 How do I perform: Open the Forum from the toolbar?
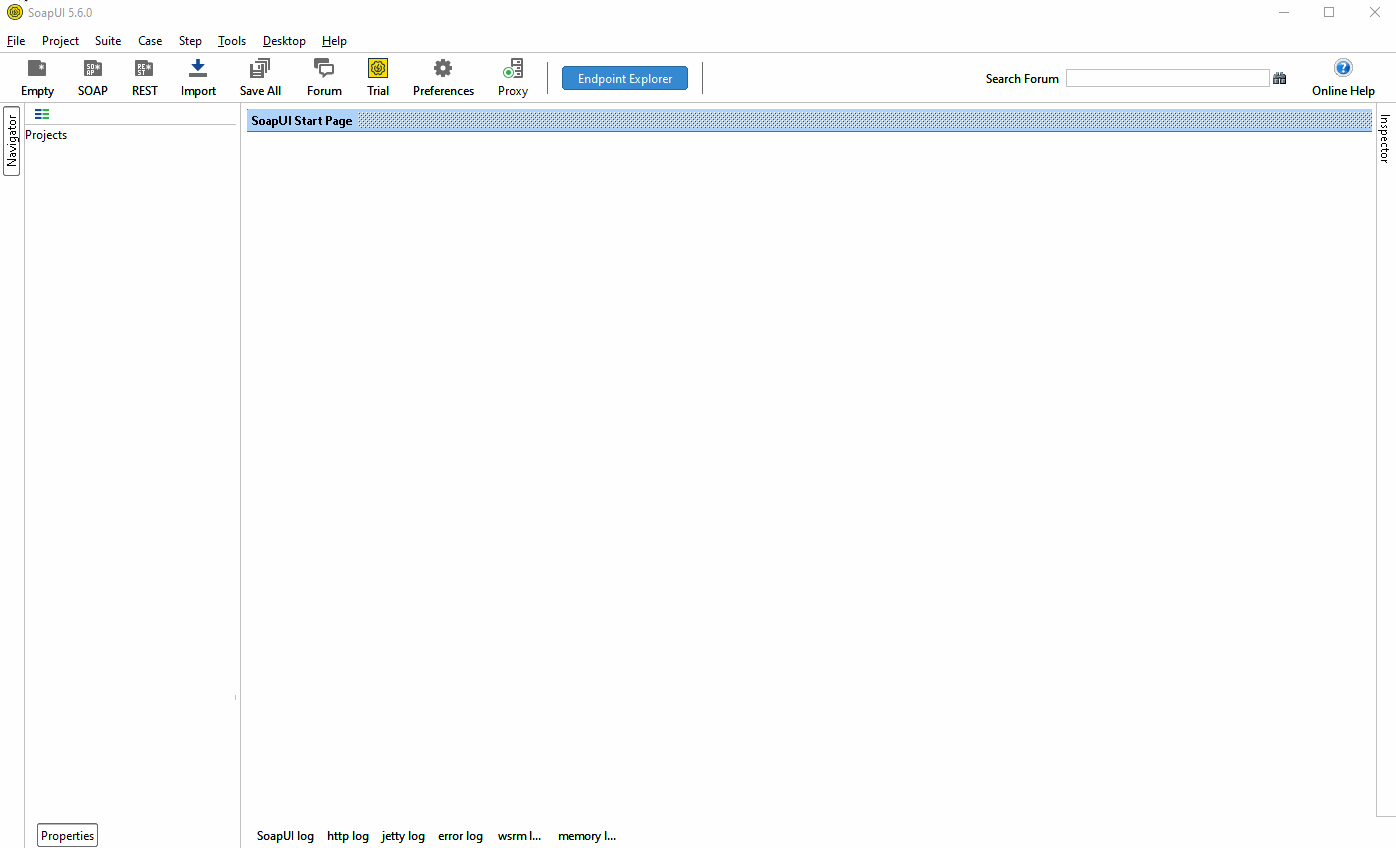pos(324,78)
